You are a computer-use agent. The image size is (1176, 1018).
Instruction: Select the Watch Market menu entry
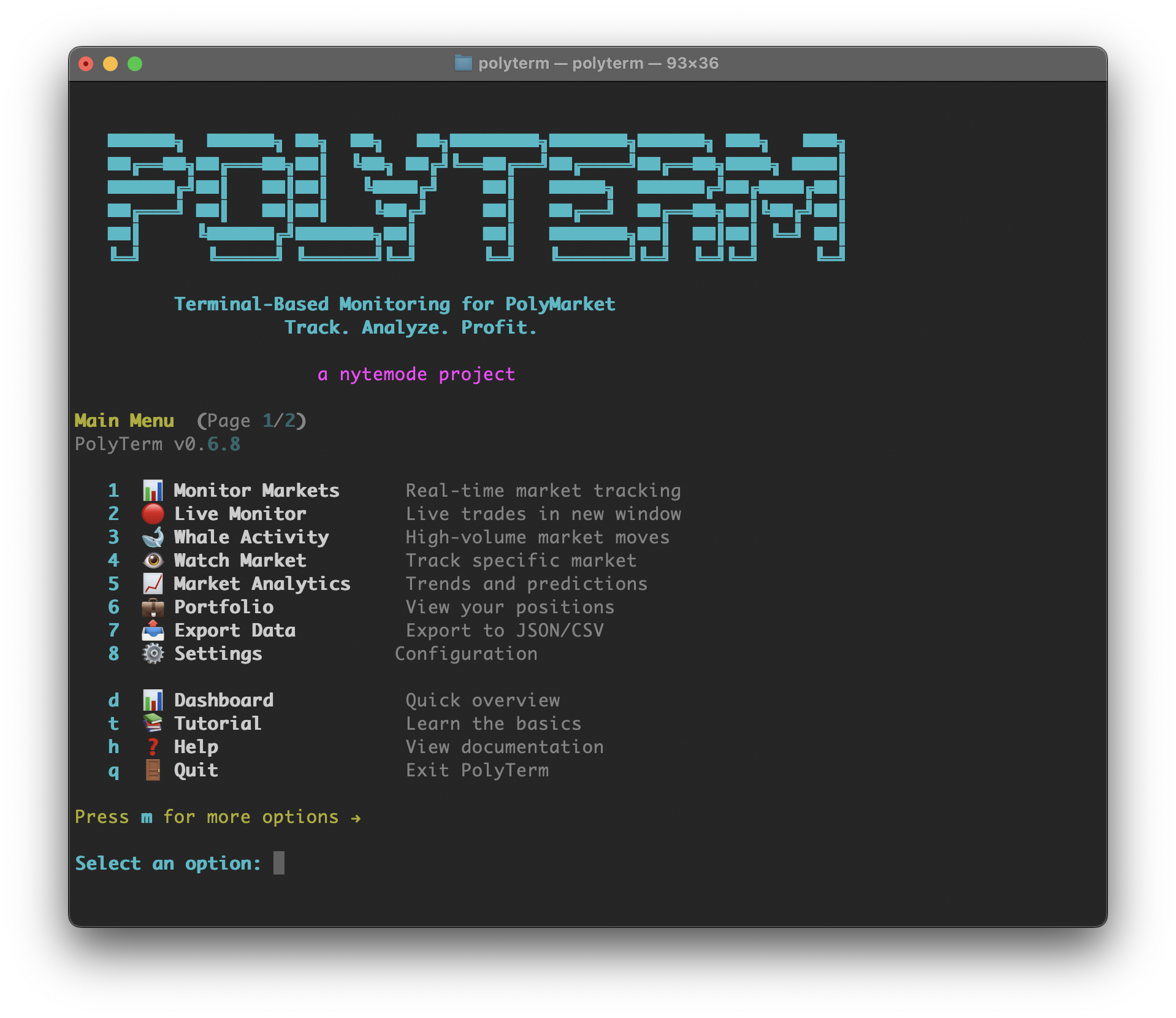point(240,561)
